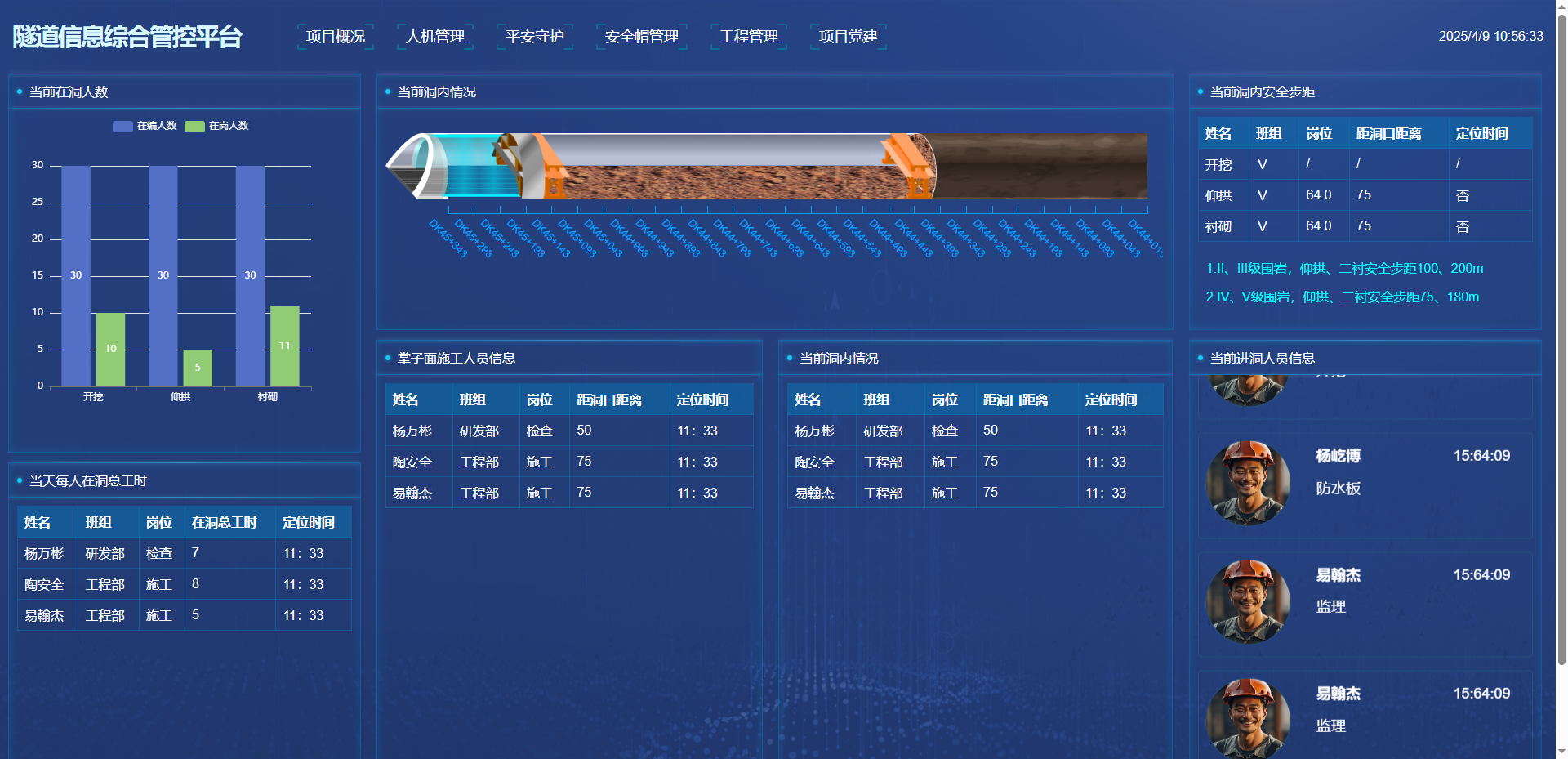Select the green 仰拱 bar showing 5
This screenshot has width=1568, height=759.
coord(198,368)
